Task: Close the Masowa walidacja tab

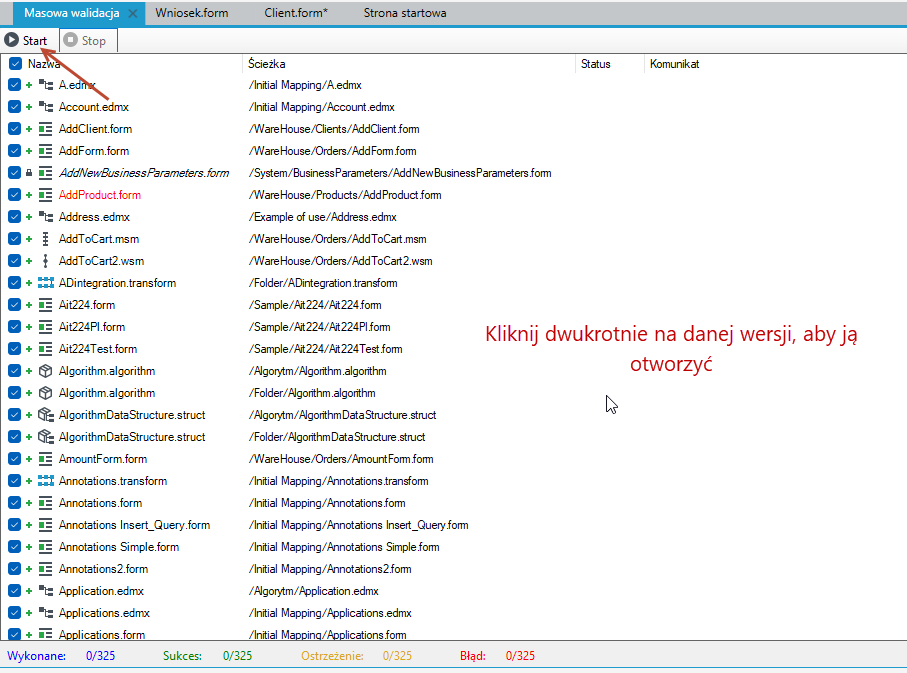Action: [x=132, y=13]
